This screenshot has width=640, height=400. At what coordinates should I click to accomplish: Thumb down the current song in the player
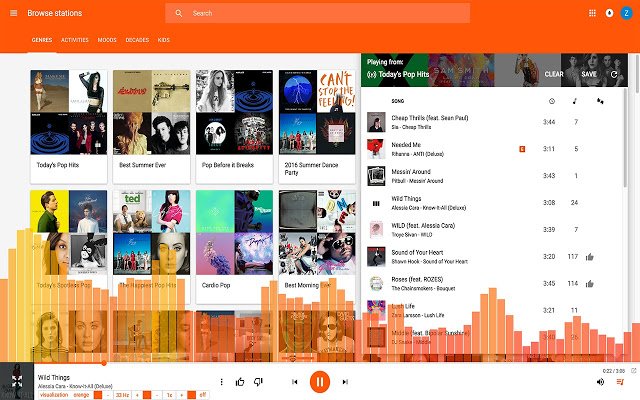coord(258,382)
